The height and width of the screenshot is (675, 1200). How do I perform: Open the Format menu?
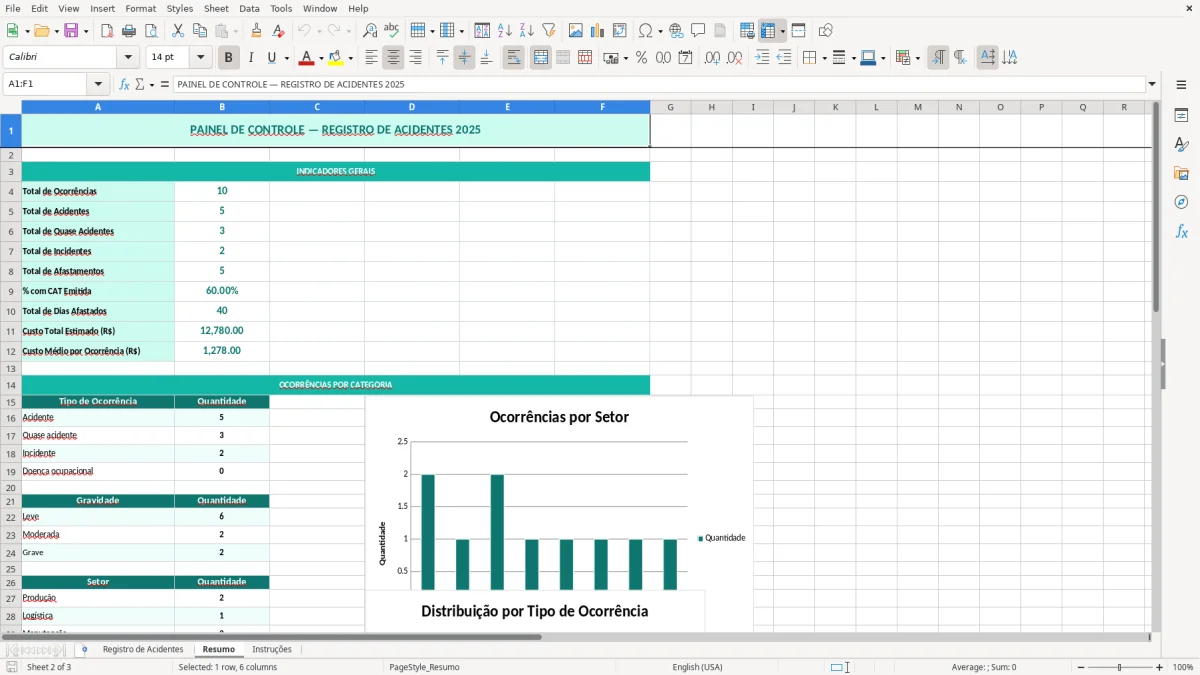[140, 8]
